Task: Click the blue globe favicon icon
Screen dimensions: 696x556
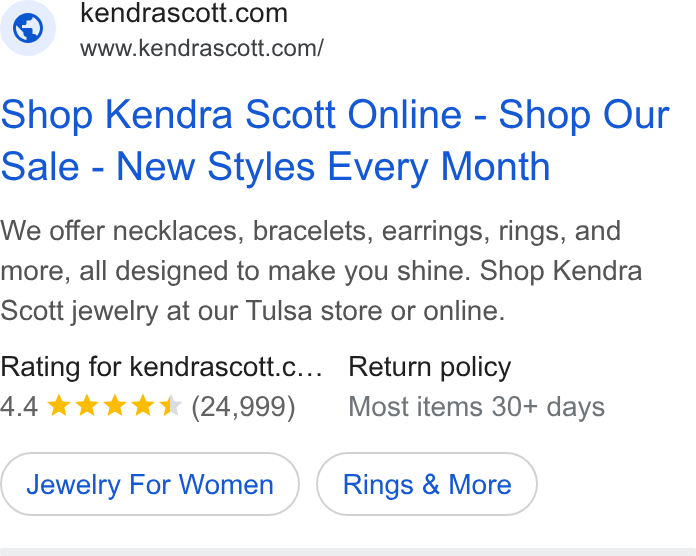Action: click(x=28, y=28)
